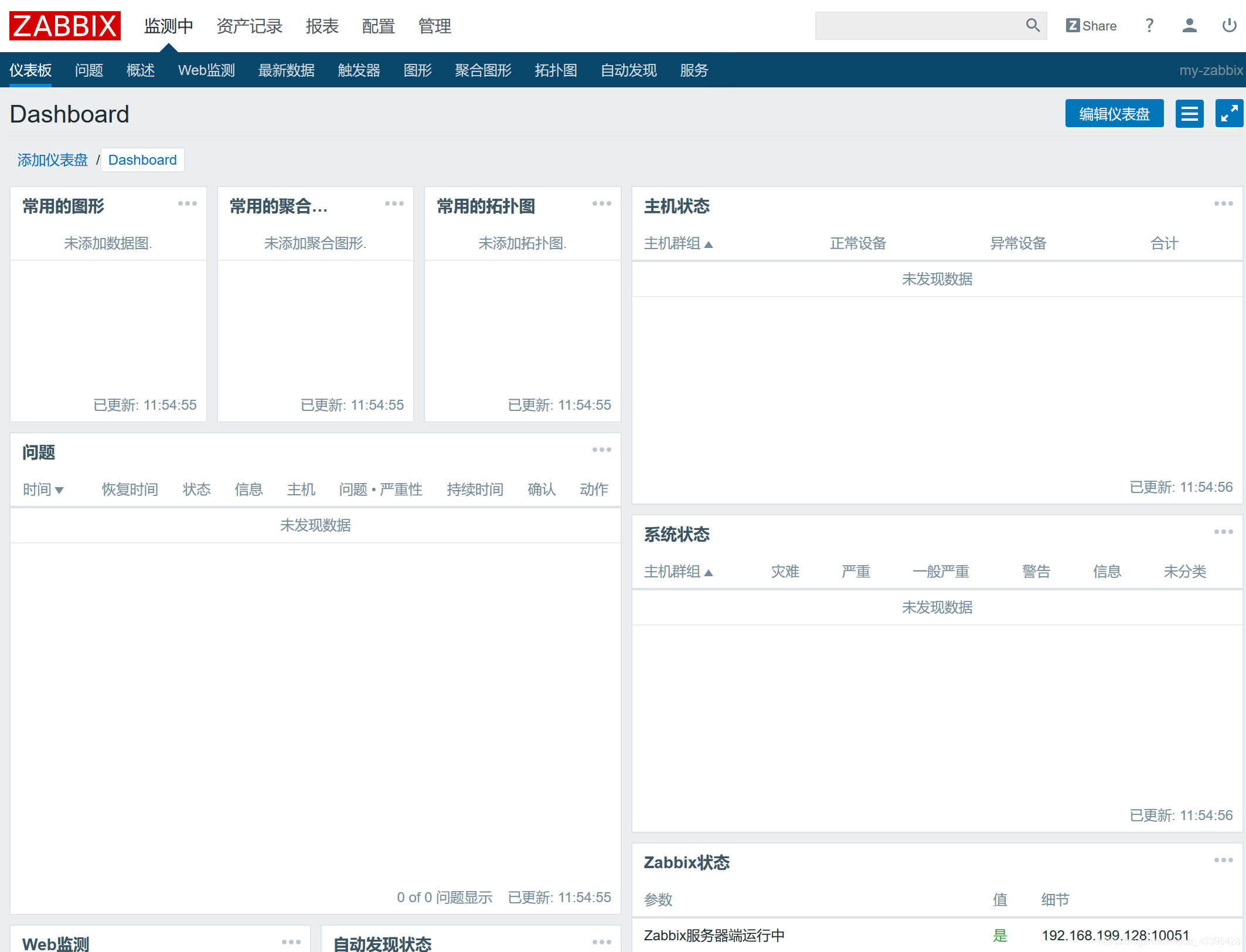Click the 正常设备 column header

point(858,243)
